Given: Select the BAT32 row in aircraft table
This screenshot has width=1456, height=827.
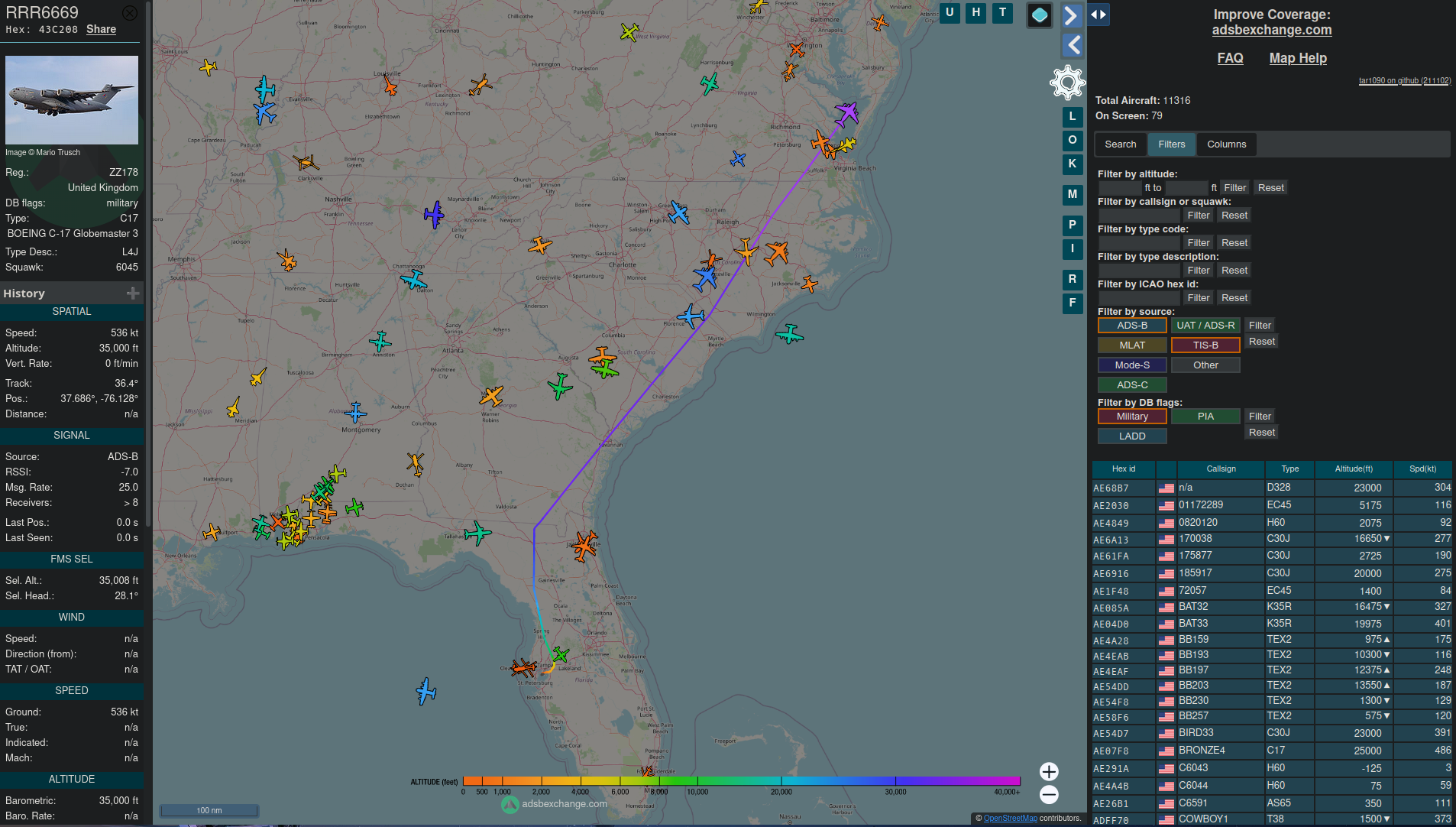Looking at the screenshot, I should tap(1272, 607).
